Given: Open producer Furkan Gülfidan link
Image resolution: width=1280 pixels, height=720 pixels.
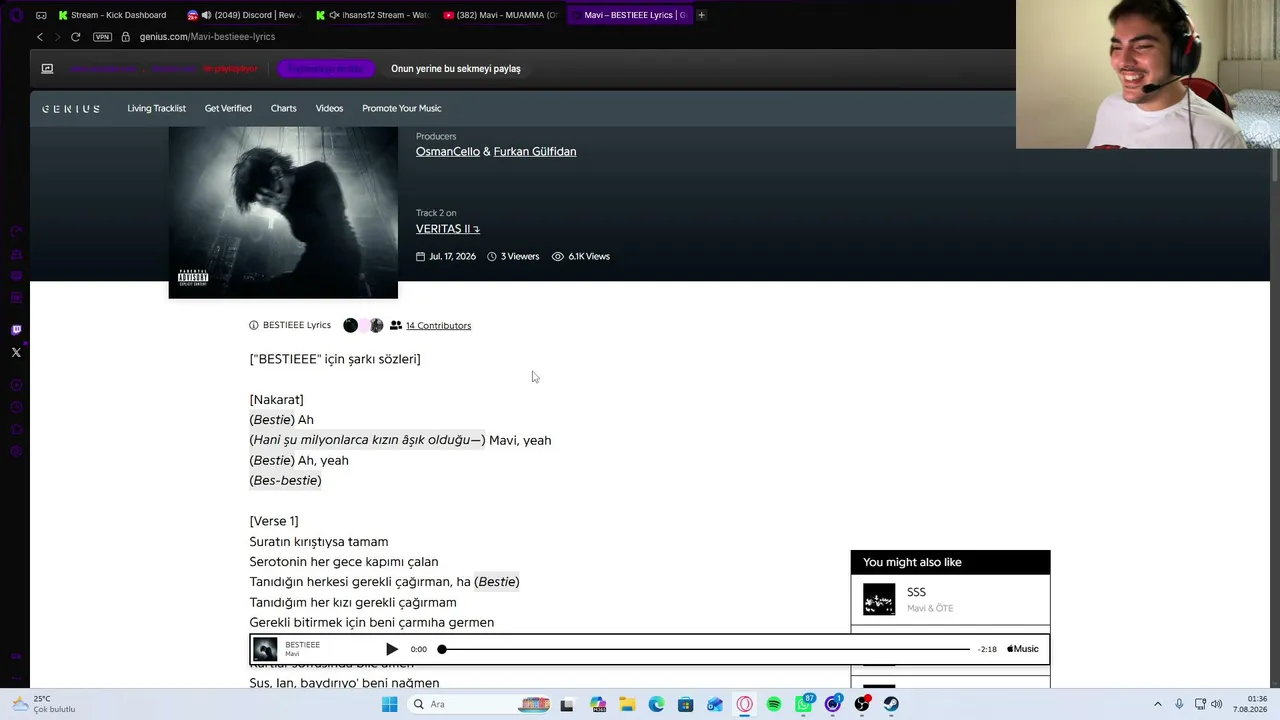Looking at the screenshot, I should 535,152.
